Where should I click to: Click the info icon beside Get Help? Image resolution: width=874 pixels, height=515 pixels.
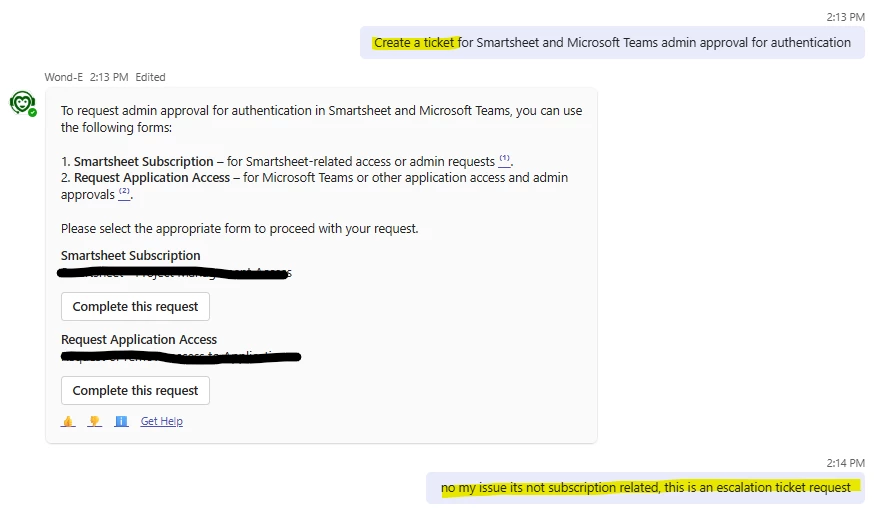[121, 421]
